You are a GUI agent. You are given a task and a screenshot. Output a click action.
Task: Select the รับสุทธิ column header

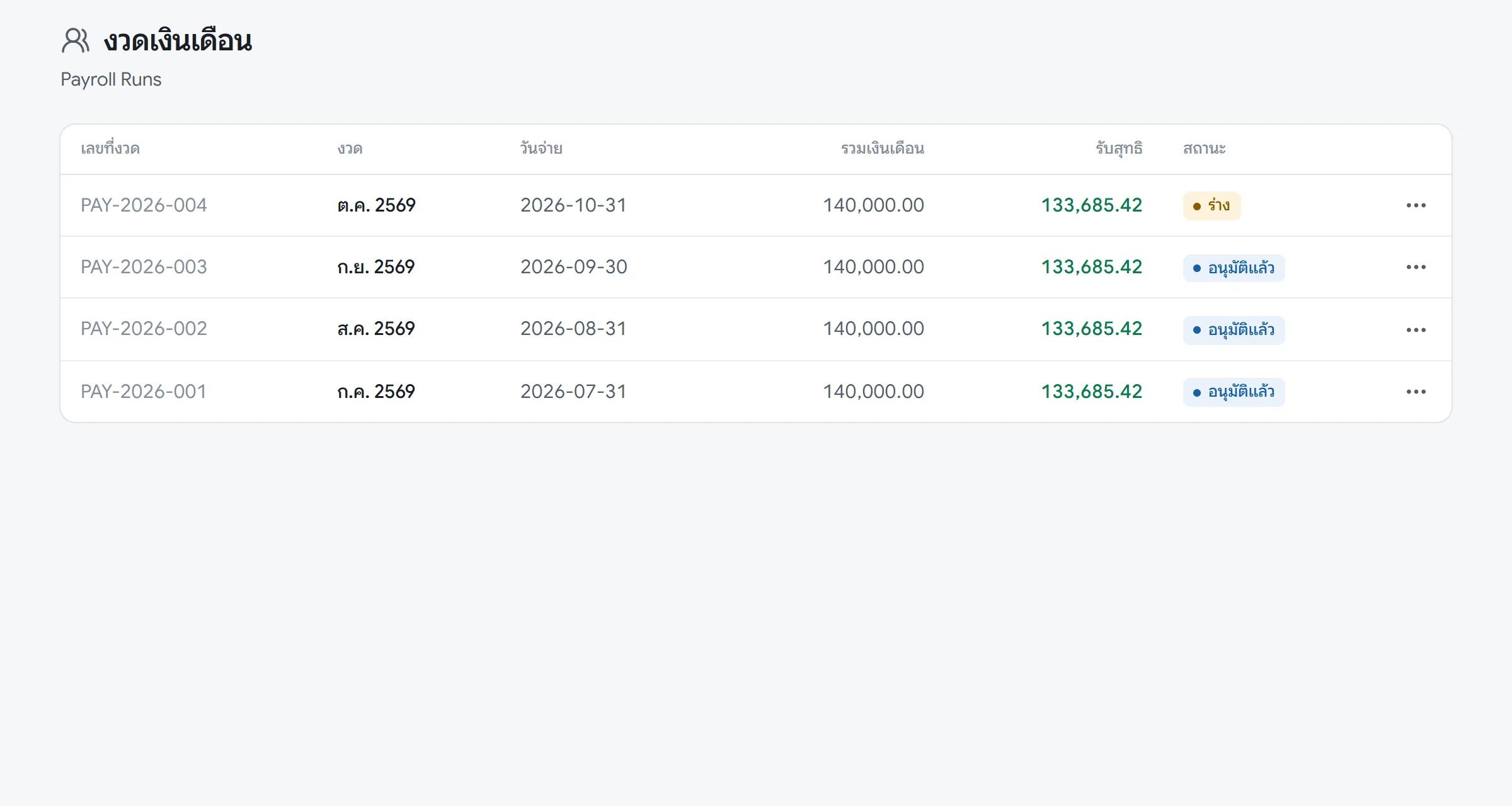[1119, 149]
